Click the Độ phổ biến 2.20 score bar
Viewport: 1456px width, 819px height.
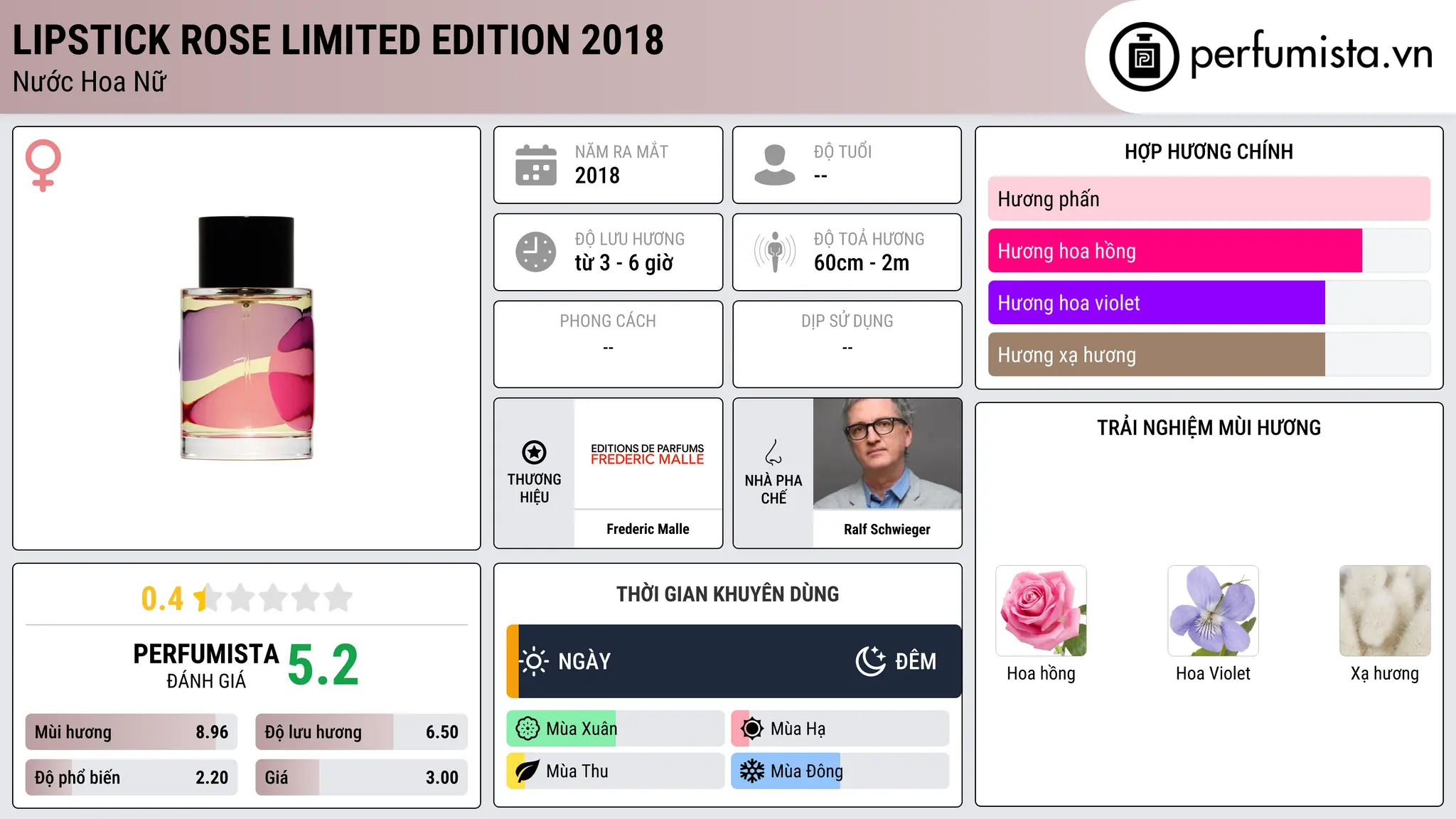tap(132, 778)
